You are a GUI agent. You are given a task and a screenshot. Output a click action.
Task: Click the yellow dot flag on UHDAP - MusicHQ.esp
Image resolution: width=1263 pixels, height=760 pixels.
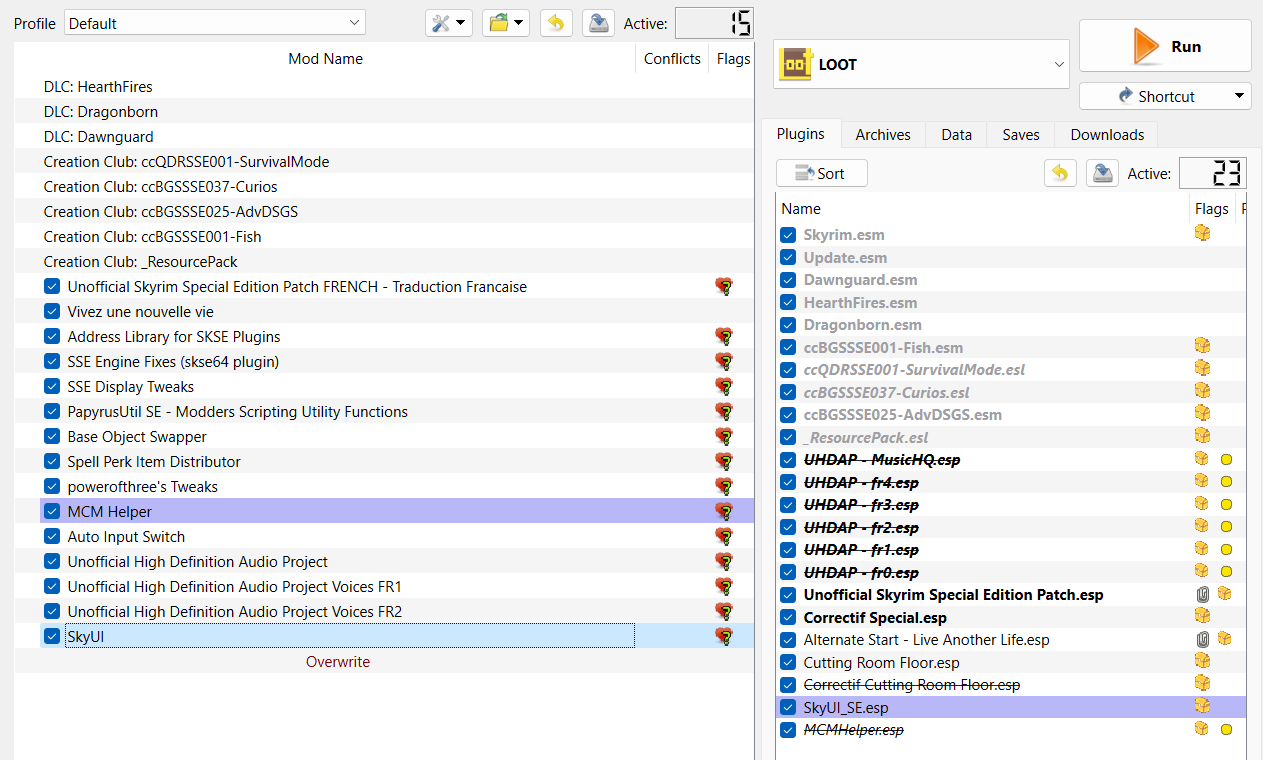pyautogui.click(x=1226, y=460)
